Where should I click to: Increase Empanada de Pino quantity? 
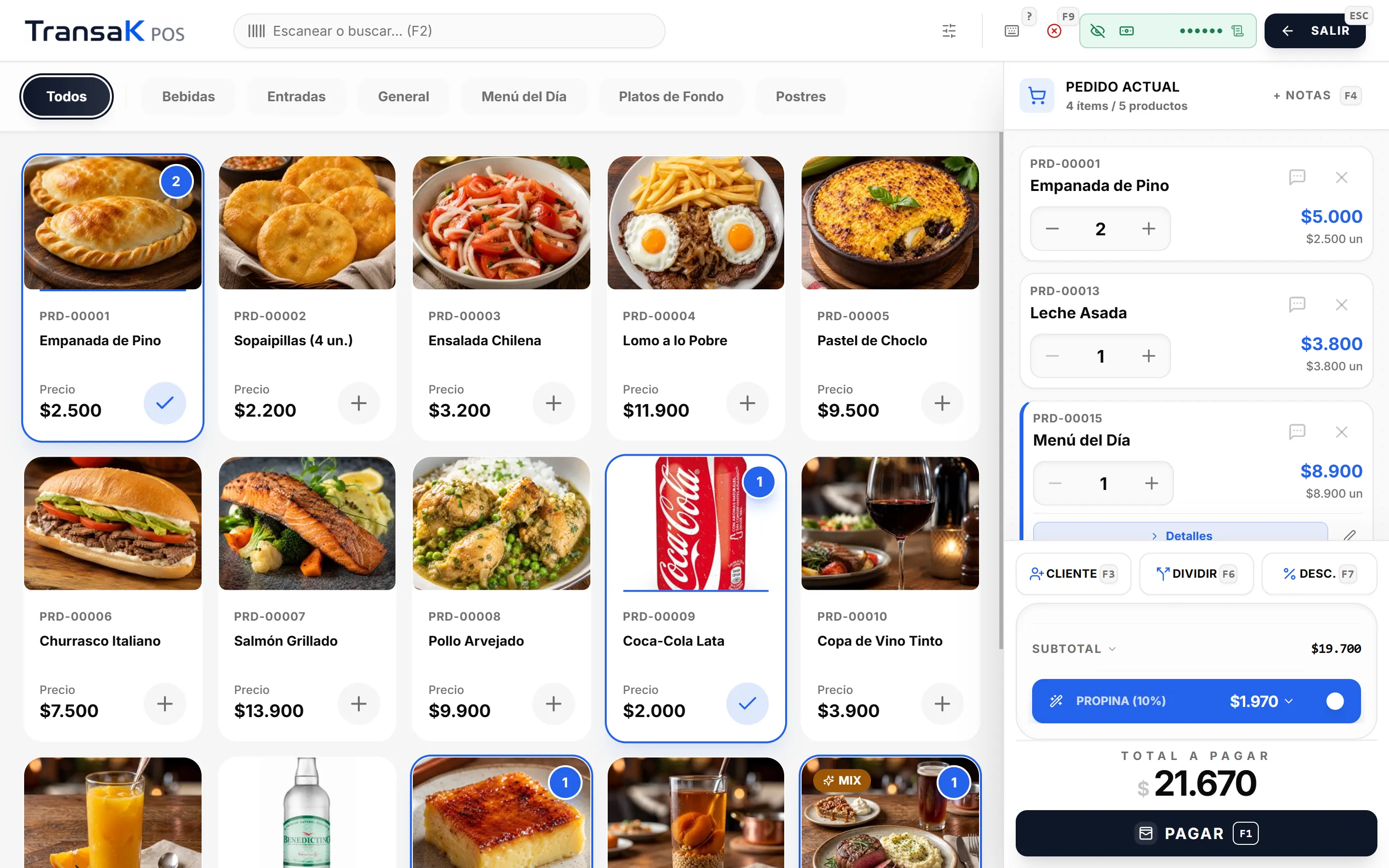1148,229
